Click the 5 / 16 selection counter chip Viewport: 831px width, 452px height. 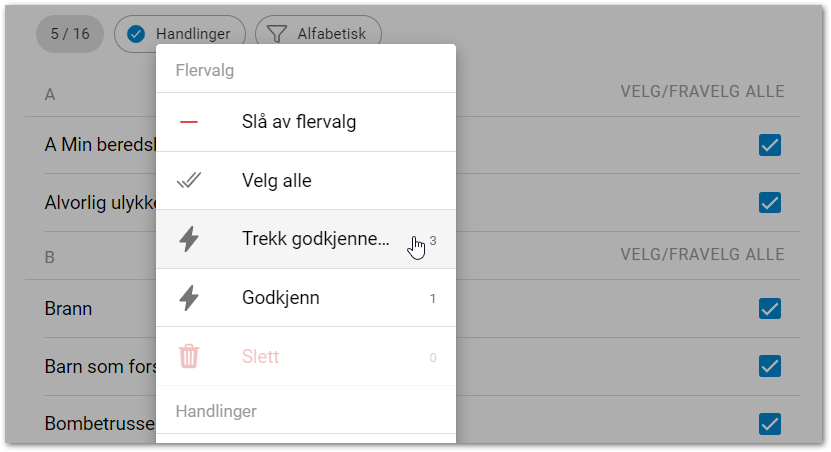tap(70, 34)
